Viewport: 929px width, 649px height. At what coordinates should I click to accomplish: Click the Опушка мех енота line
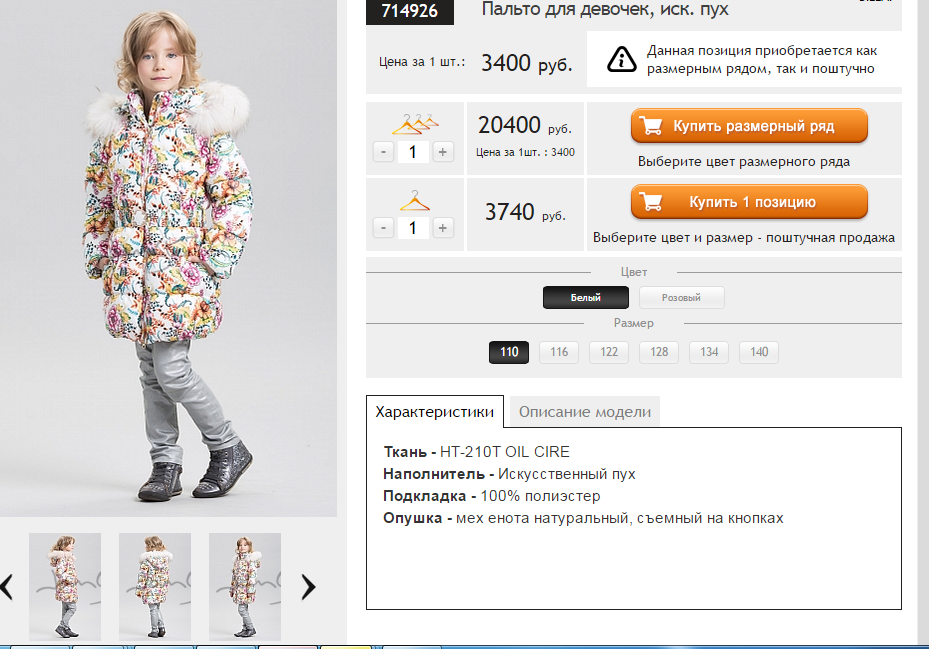click(x=583, y=517)
